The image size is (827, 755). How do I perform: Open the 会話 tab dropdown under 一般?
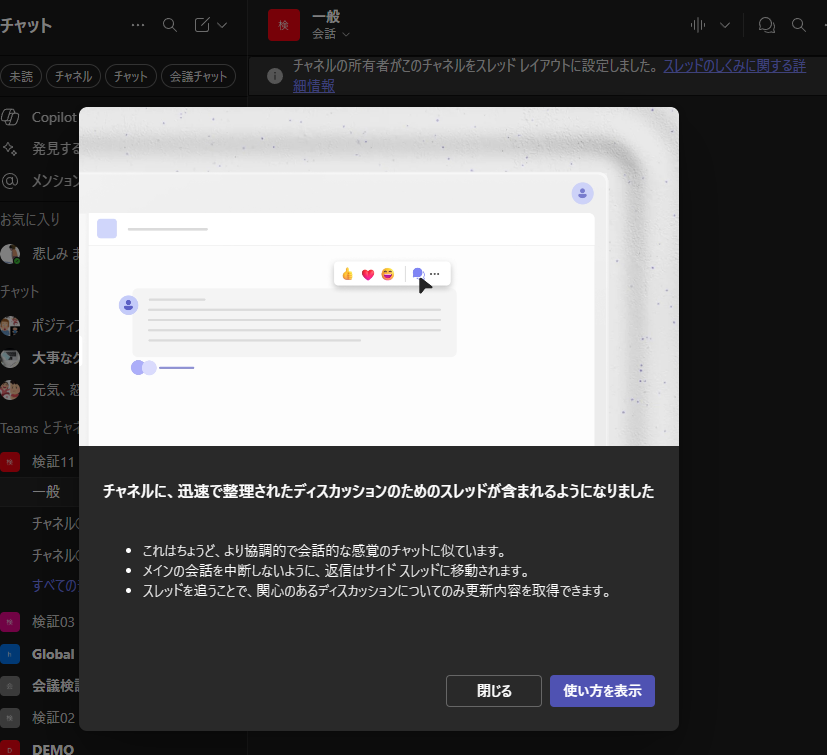(x=331, y=34)
